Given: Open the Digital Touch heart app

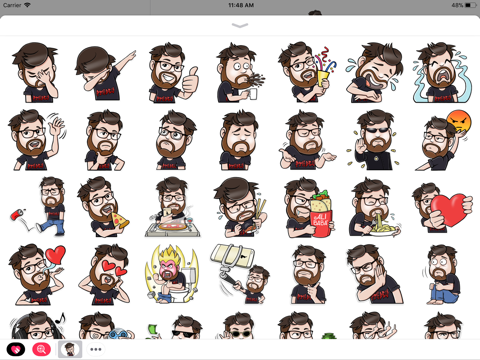Looking at the screenshot, I should [x=16, y=349].
